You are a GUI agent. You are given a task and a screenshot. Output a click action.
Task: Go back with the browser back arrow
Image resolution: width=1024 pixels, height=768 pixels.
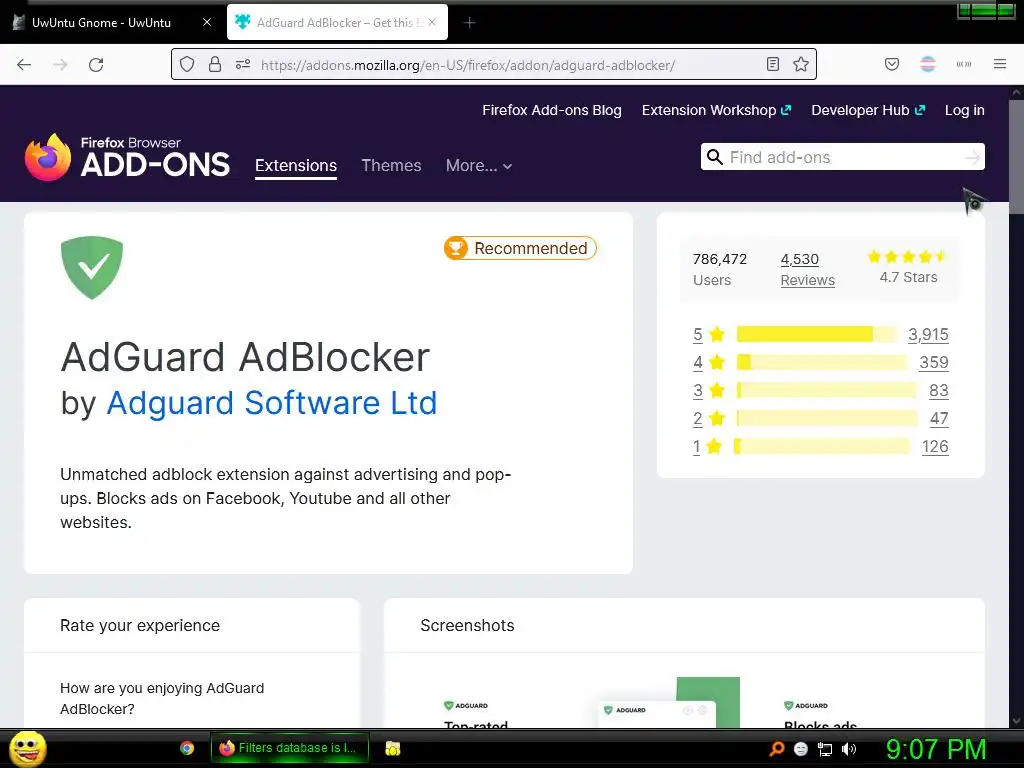pyautogui.click(x=24, y=65)
